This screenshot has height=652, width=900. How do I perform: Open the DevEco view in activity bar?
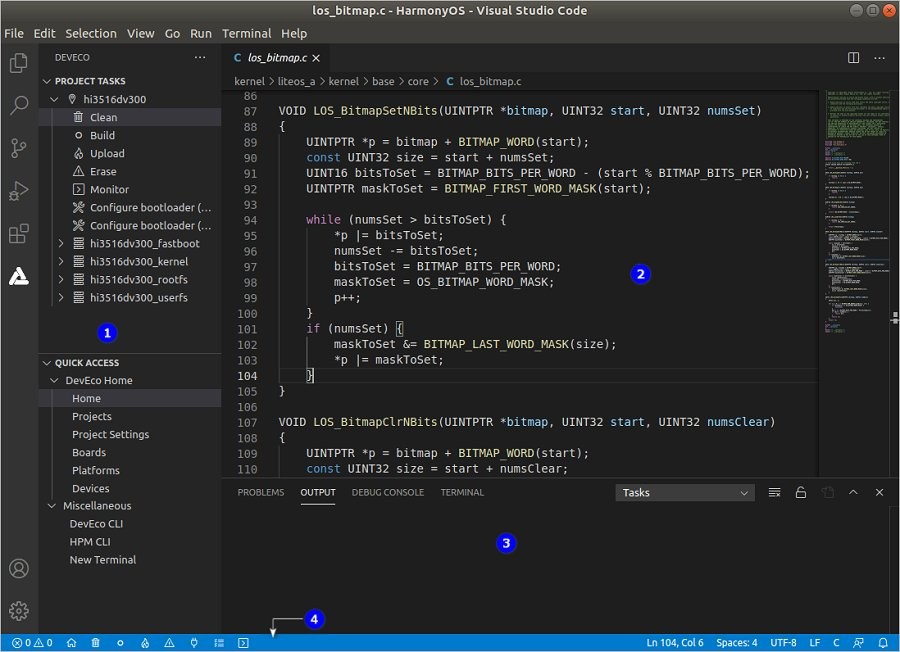pyautogui.click(x=18, y=277)
